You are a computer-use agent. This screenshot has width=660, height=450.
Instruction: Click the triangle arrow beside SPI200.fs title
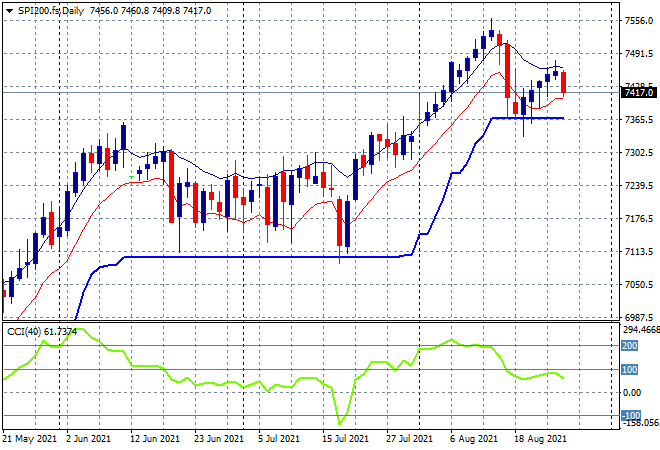[9, 11]
